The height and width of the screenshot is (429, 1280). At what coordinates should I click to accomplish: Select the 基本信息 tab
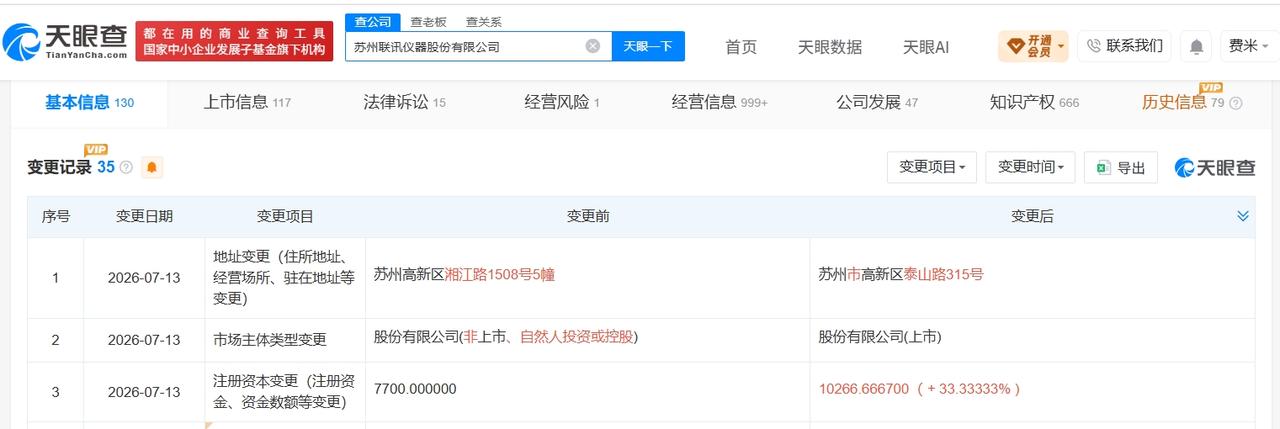coord(89,102)
